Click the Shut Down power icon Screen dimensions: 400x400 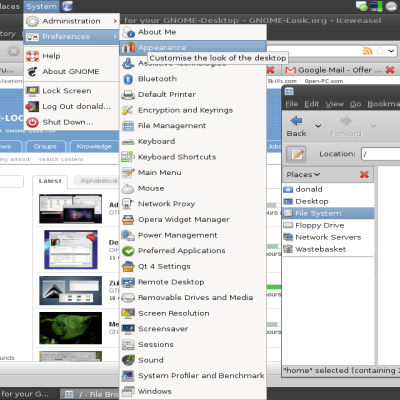pos(33,122)
